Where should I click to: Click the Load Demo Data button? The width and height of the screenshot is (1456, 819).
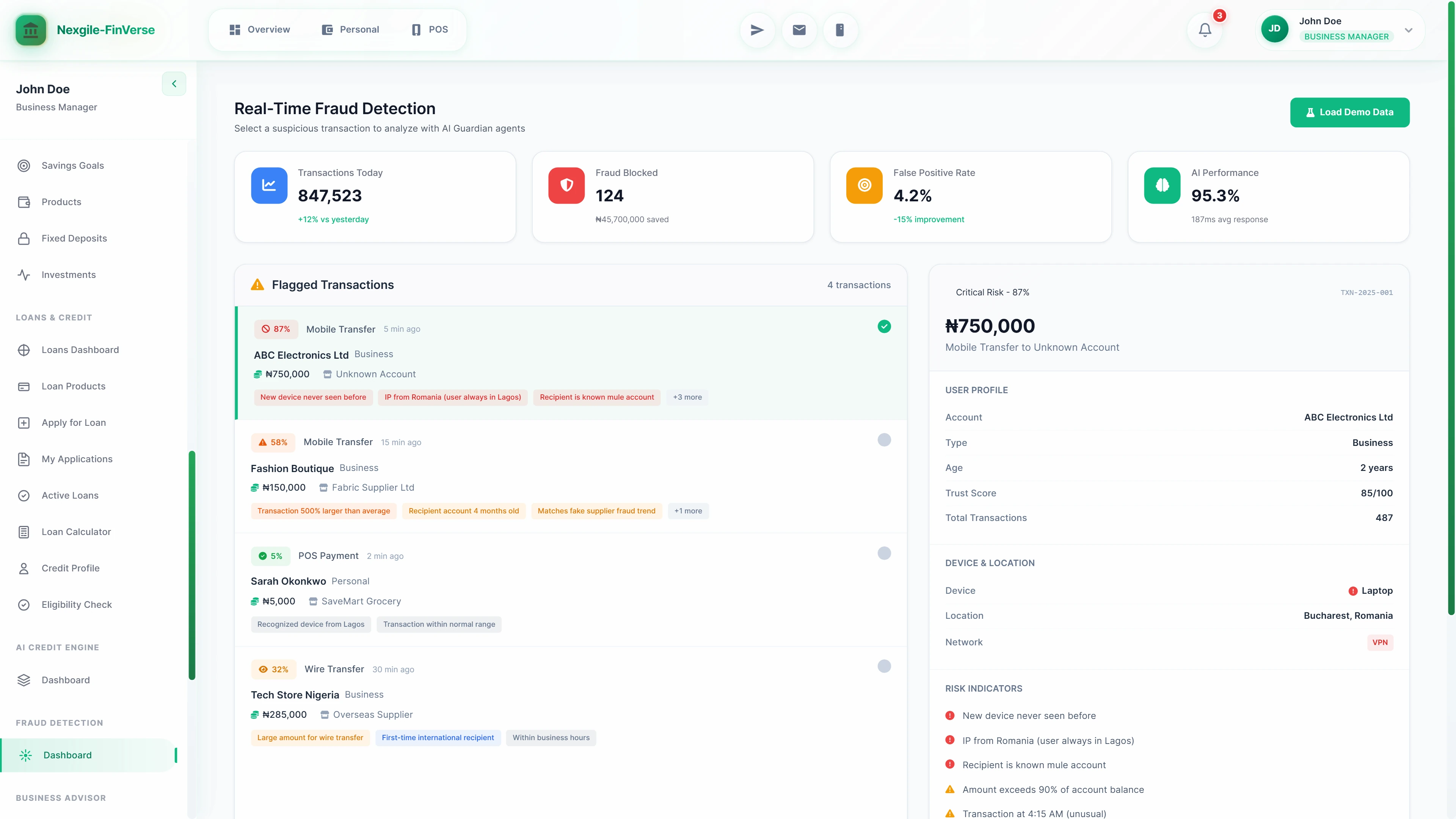click(x=1350, y=112)
